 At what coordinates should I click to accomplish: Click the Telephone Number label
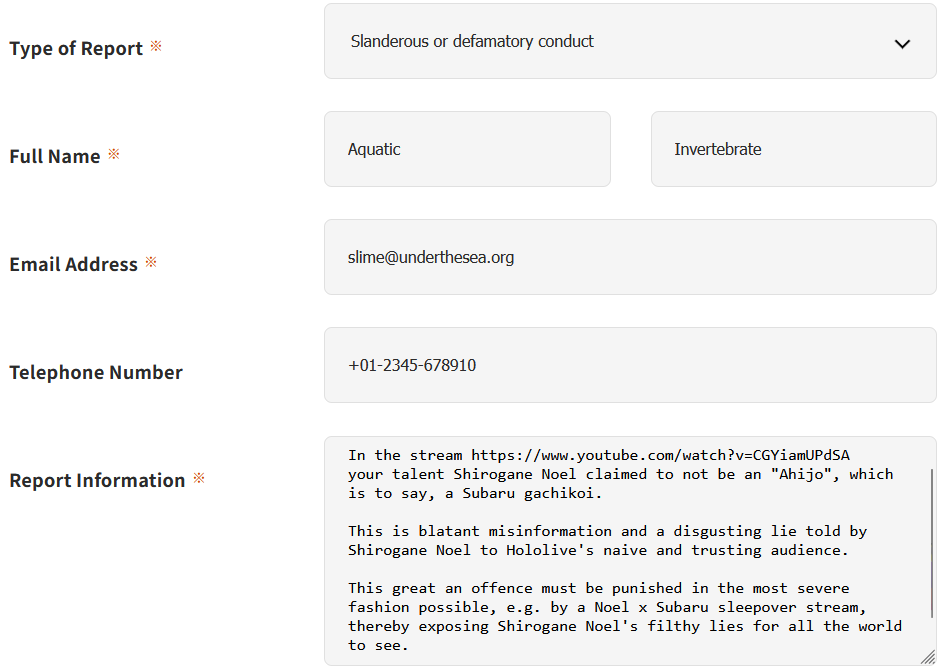click(96, 372)
